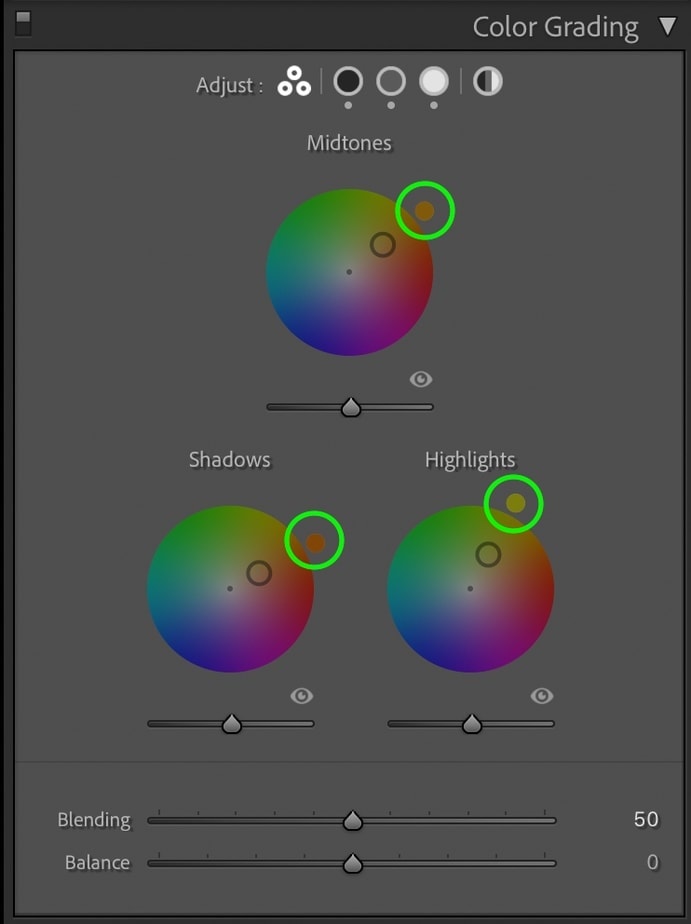Open the Global adjust half-circle icon
691x924 pixels.
[488, 81]
